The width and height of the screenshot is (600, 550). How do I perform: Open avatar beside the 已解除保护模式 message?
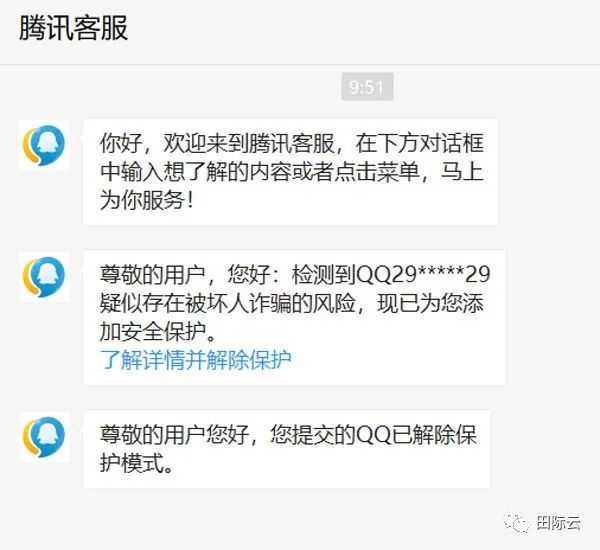coord(44,436)
